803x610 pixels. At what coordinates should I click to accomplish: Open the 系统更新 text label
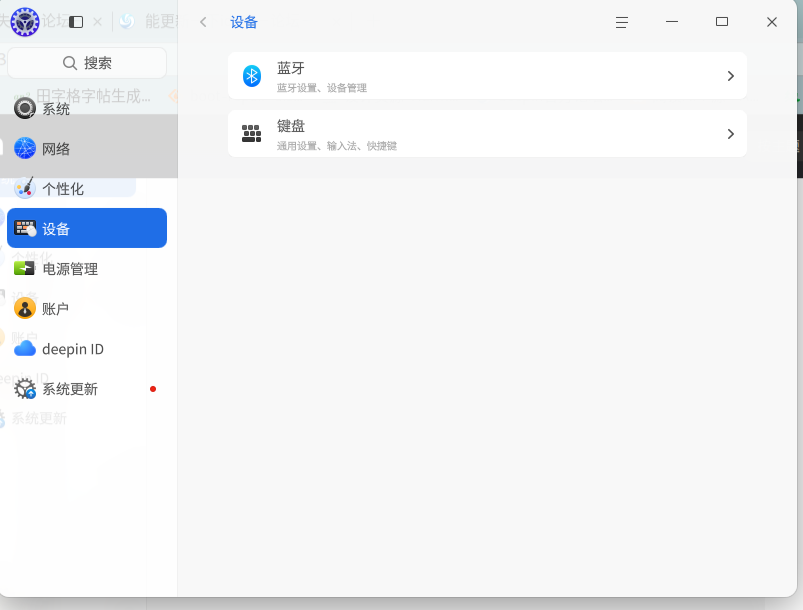pos(70,389)
